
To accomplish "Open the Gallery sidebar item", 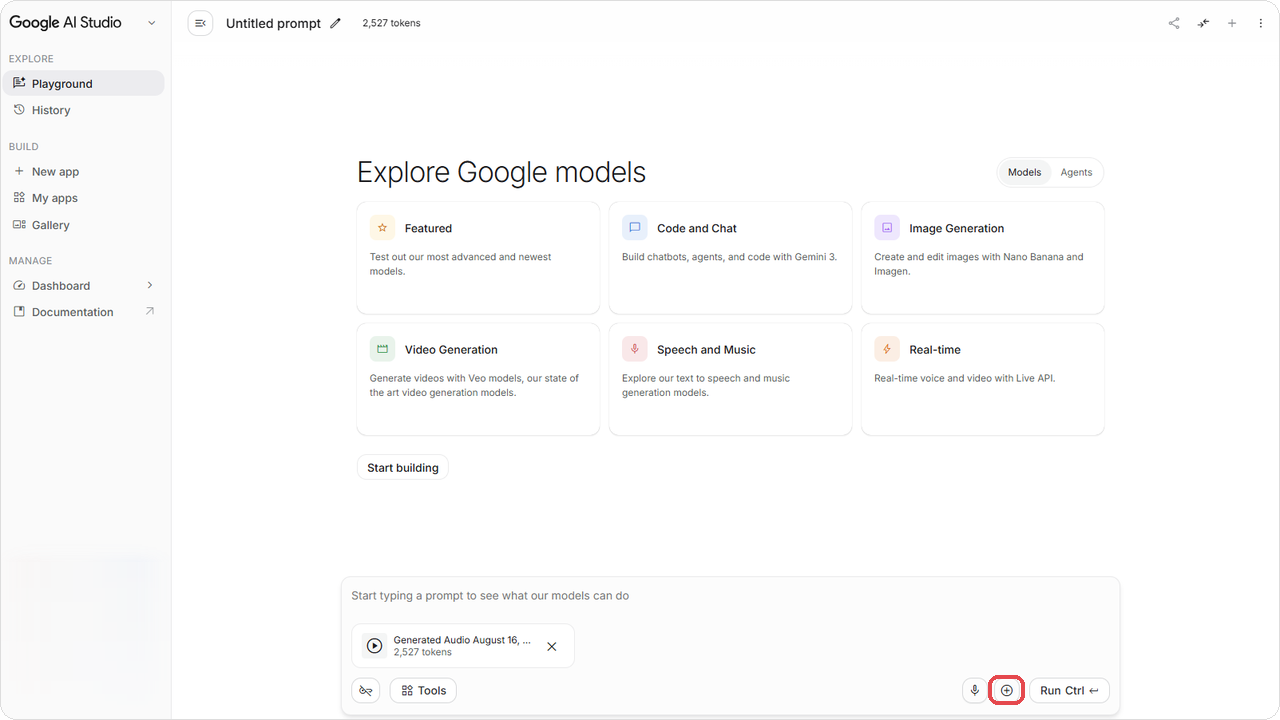I will (84, 225).
